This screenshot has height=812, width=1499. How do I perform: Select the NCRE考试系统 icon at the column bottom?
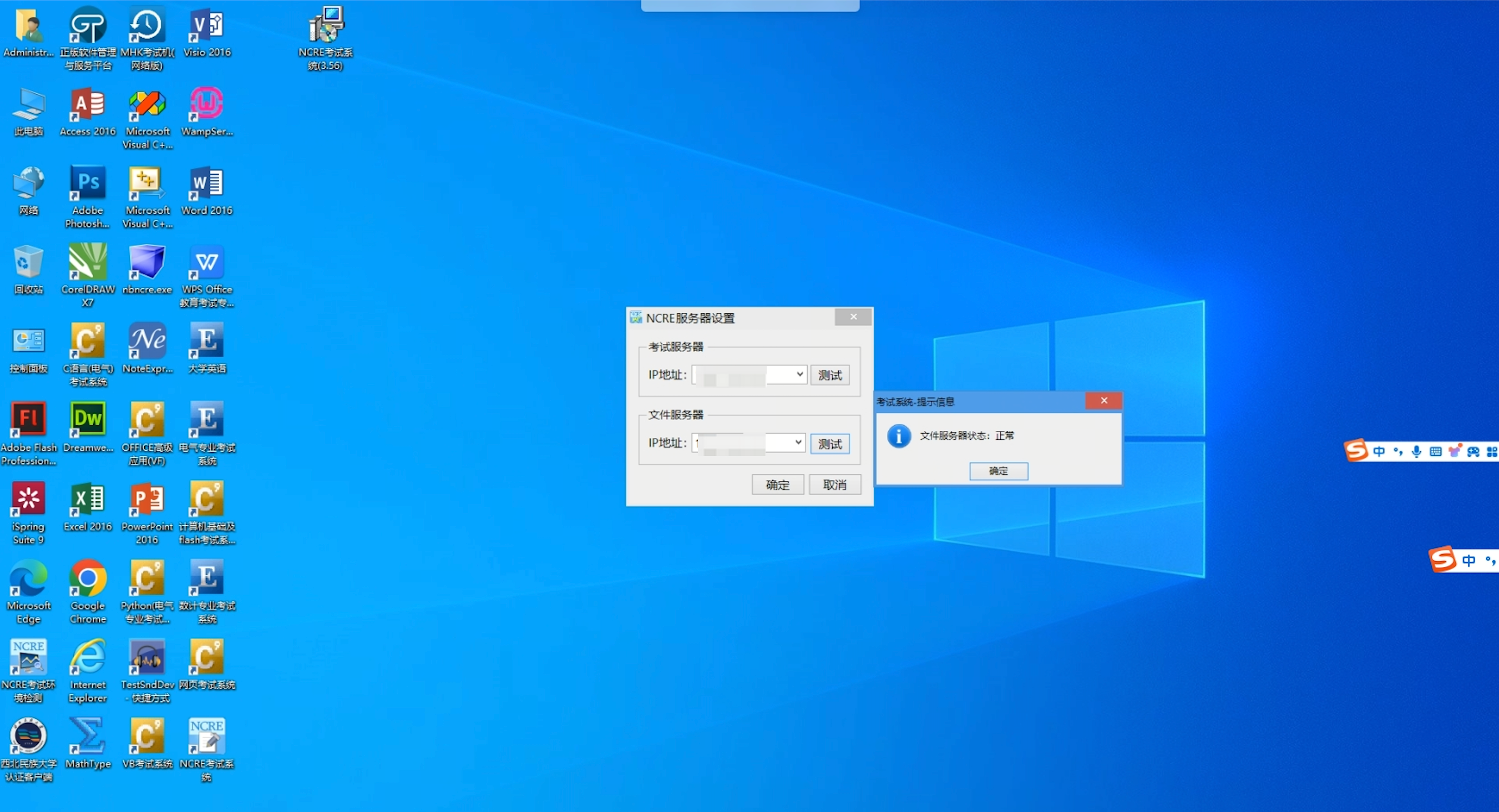(x=207, y=750)
